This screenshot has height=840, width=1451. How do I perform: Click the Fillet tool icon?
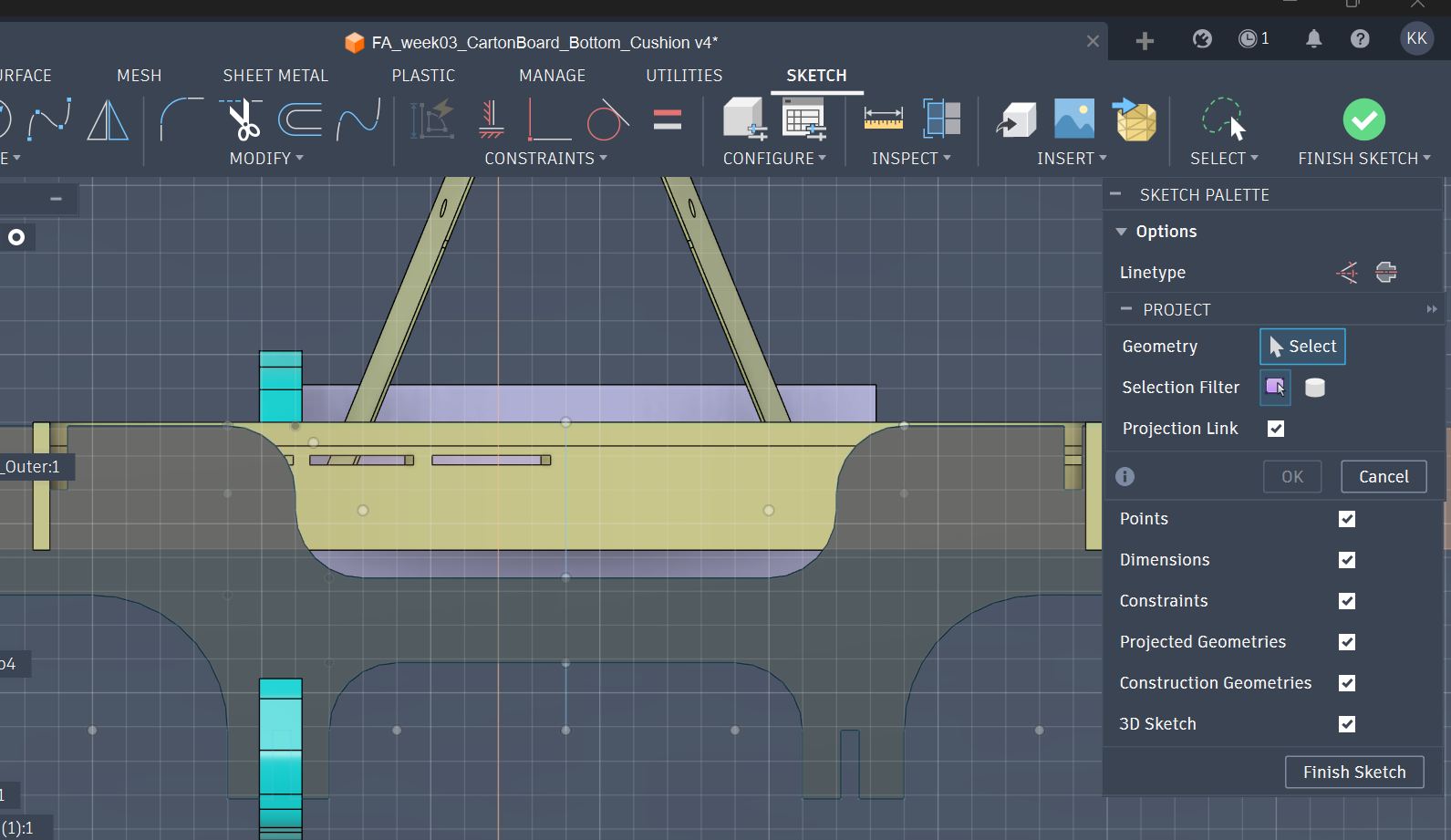click(181, 119)
